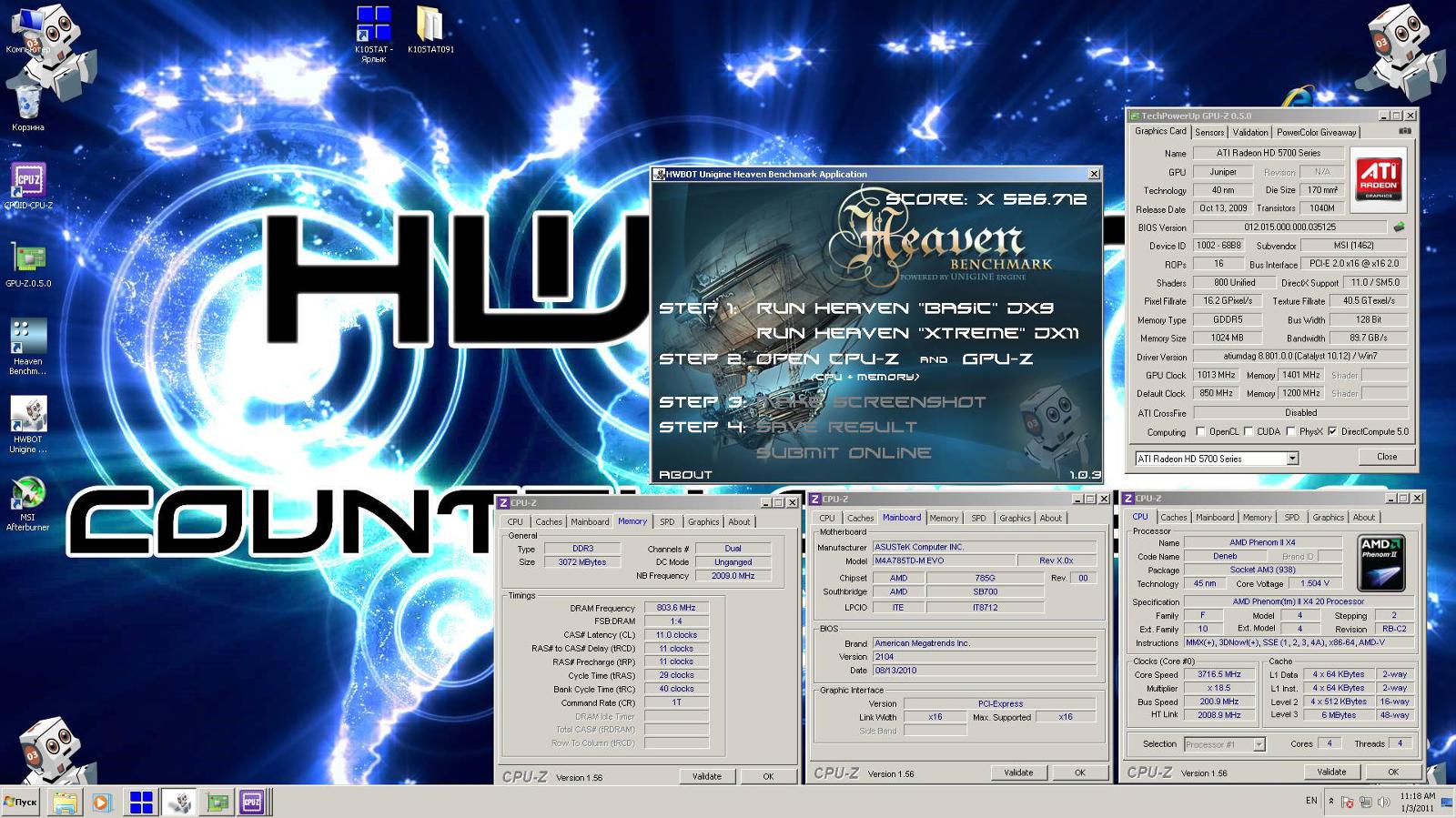Click the GPU Clock 1013 MHz field
Image resolution: width=1456 pixels, height=818 pixels.
click(x=1217, y=375)
